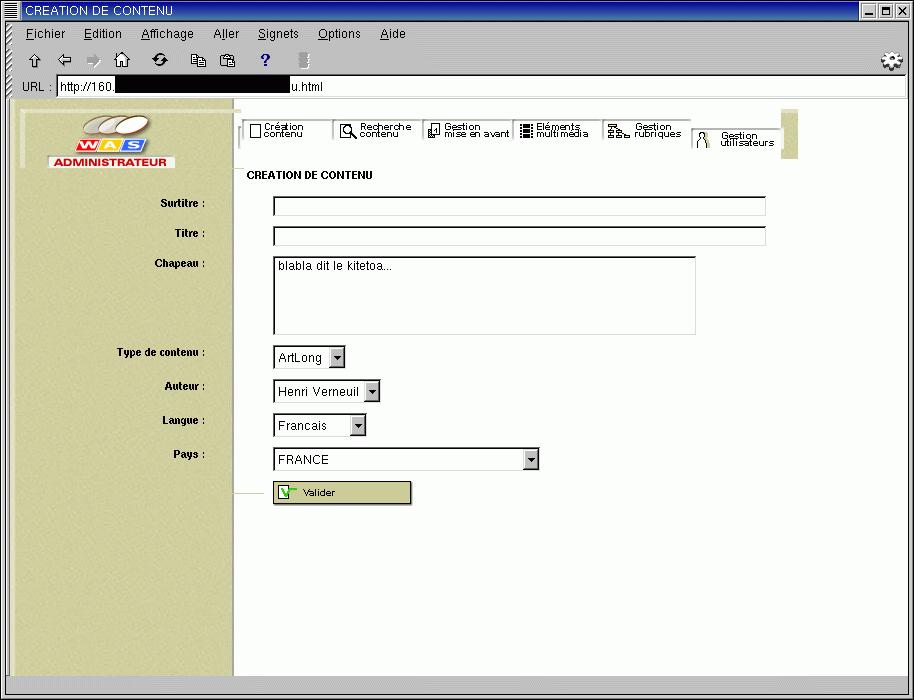Open the Type de contenu dropdown
Screen dimensions: 914x700
(x=337, y=358)
